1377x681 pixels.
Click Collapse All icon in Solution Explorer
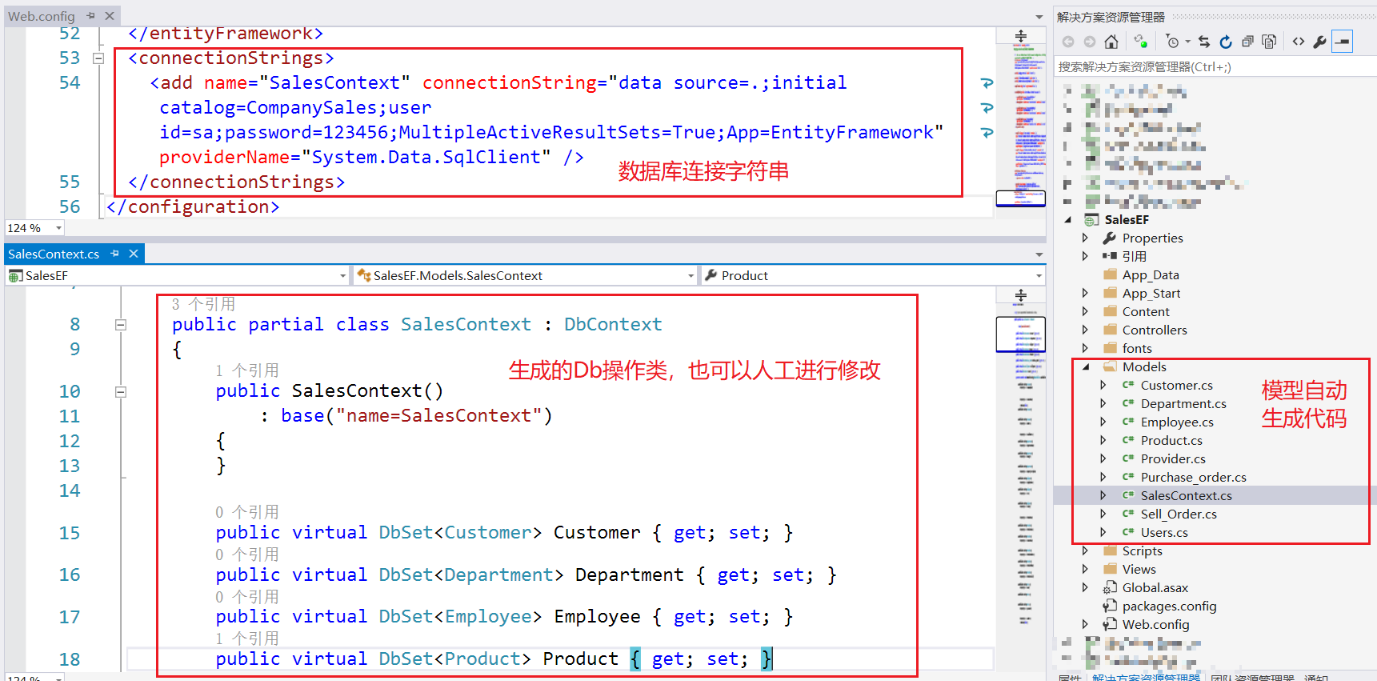click(1247, 42)
